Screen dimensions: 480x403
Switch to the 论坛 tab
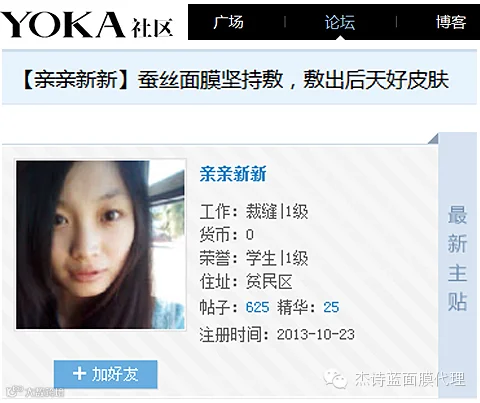[340, 22]
